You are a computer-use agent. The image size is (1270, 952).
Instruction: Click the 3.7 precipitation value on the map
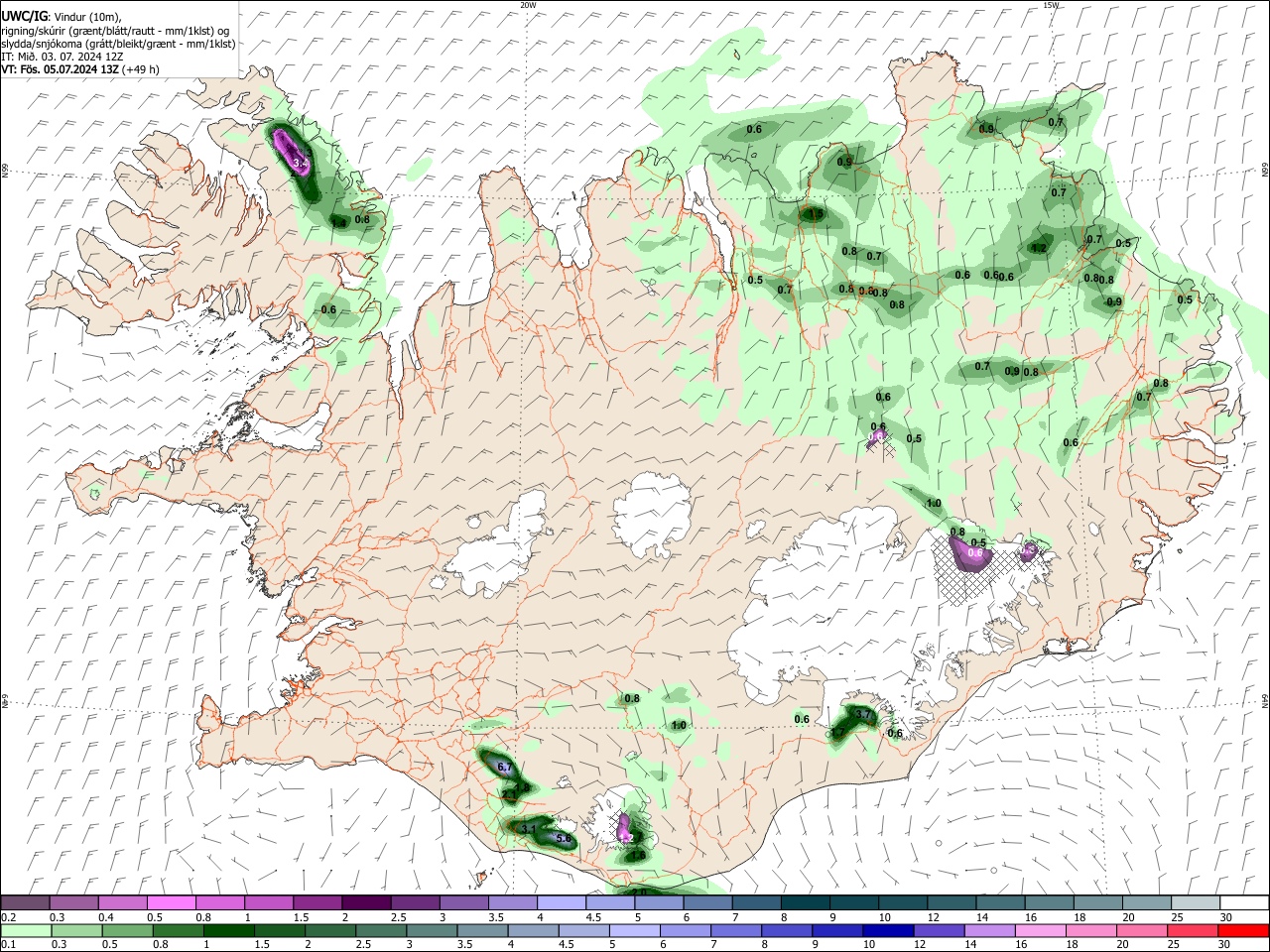(863, 714)
